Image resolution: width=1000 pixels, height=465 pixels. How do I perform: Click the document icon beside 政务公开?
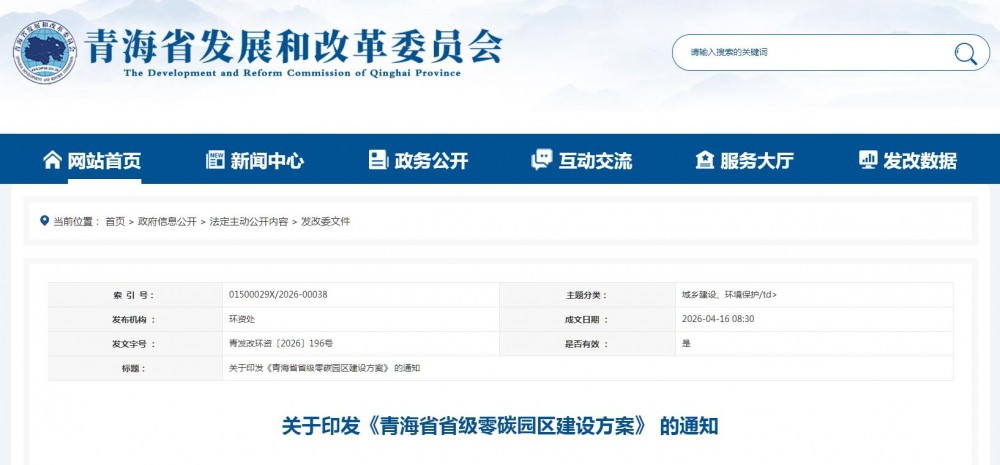[x=378, y=160]
